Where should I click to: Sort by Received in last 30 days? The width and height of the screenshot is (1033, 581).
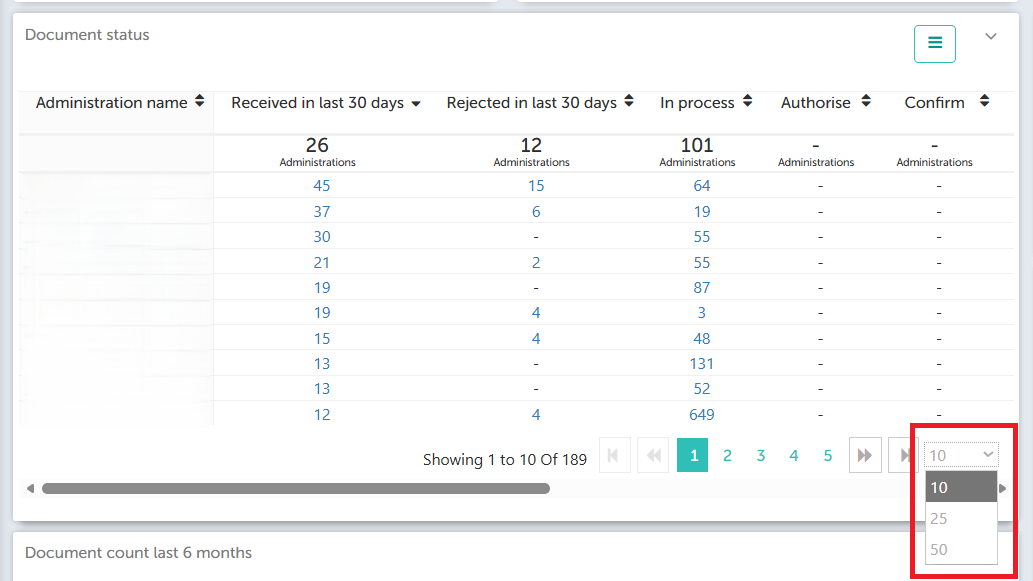pyautogui.click(x=325, y=103)
